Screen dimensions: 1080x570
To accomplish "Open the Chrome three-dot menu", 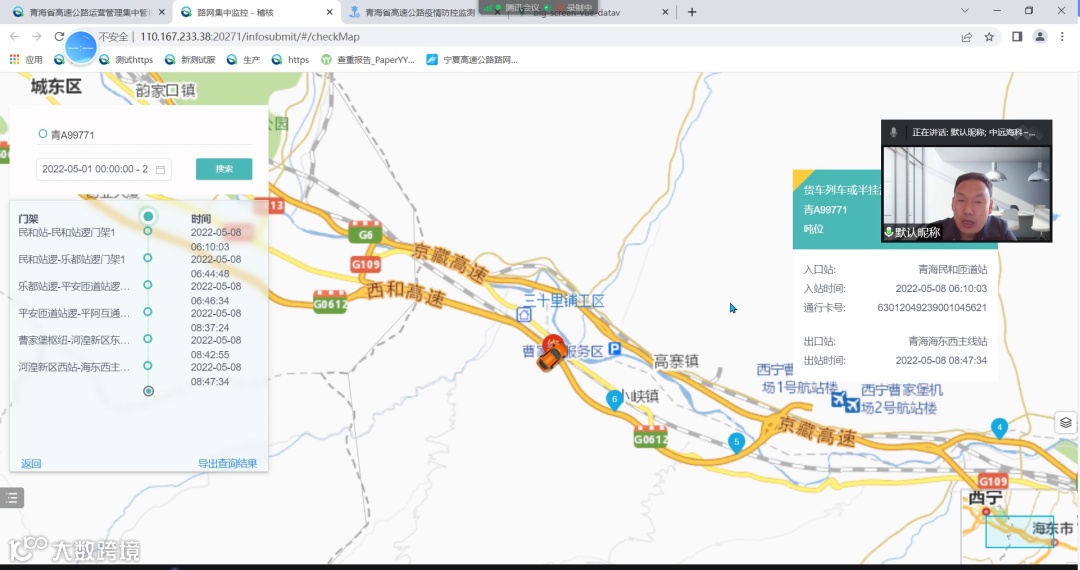I will click(x=1062, y=36).
